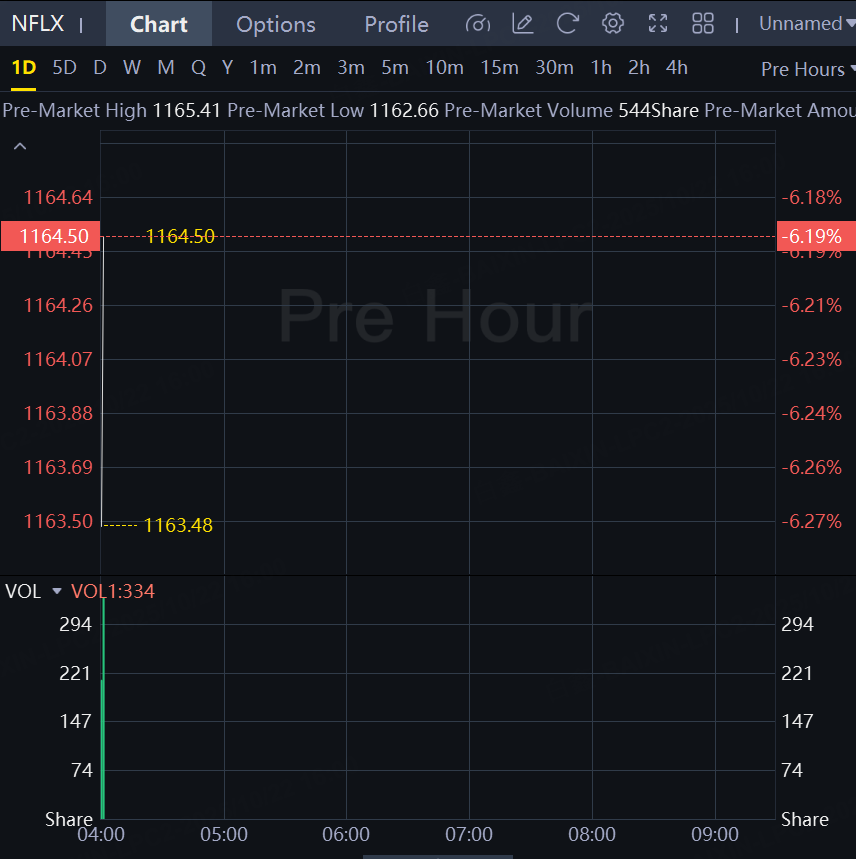The image size is (856, 859).
Task: Click the NFLX ticker symbol
Action: tap(37, 24)
